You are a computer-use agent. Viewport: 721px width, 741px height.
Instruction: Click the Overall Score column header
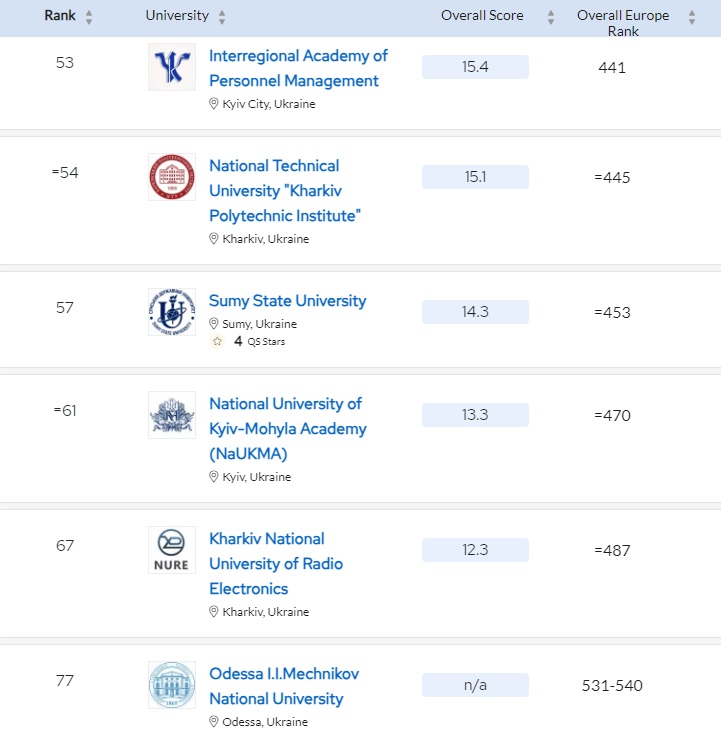pos(482,16)
